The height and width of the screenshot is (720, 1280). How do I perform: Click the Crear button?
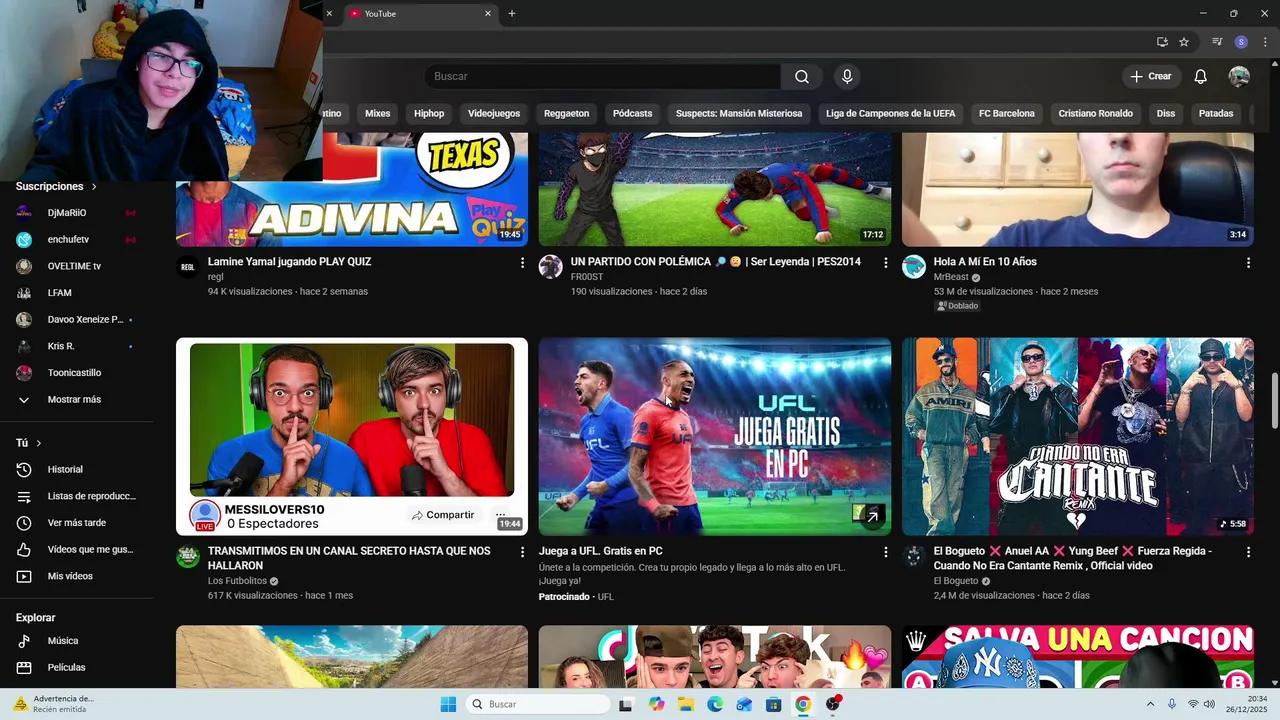pyautogui.click(x=1151, y=77)
